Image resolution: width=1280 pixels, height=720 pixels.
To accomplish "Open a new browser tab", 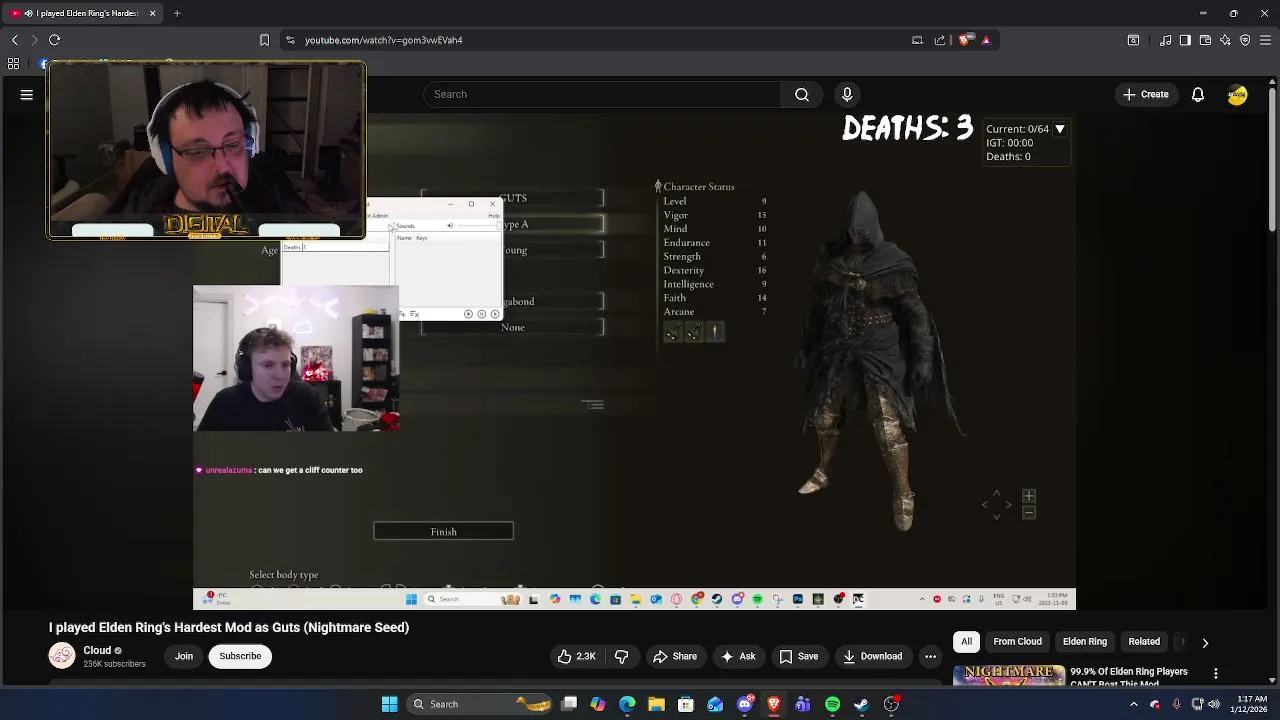I will pos(177,13).
